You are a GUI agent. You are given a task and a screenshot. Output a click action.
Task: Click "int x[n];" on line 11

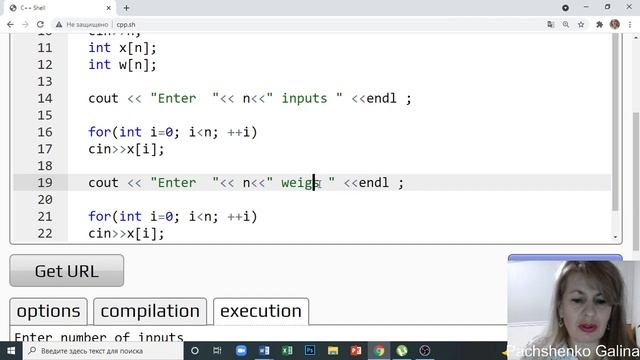click(x=122, y=48)
